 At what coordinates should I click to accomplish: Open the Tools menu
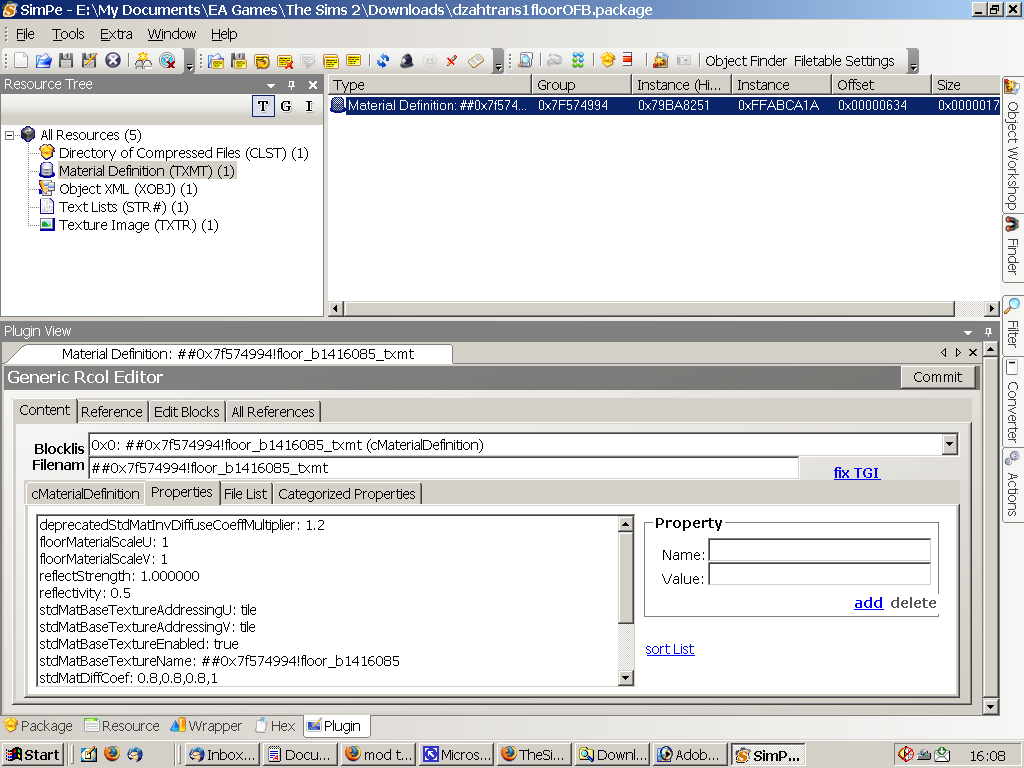[68, 34]
